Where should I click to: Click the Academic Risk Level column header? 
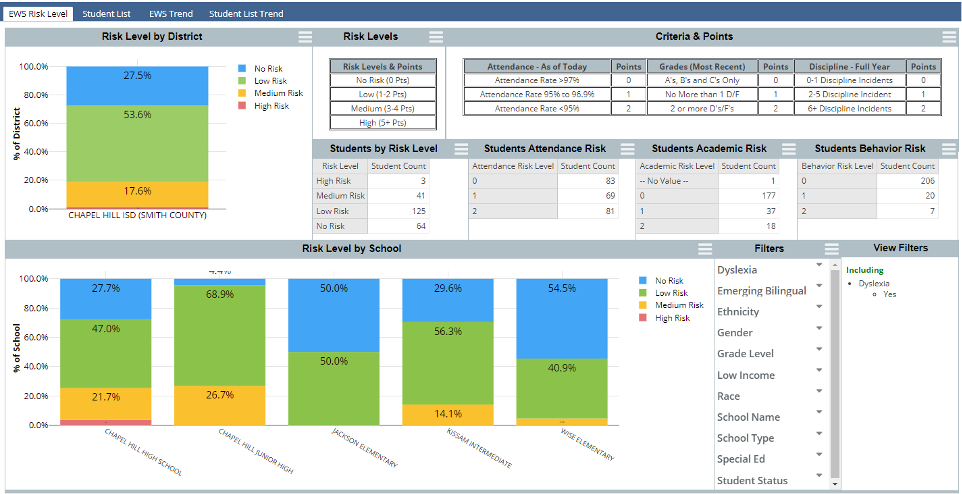677,166
